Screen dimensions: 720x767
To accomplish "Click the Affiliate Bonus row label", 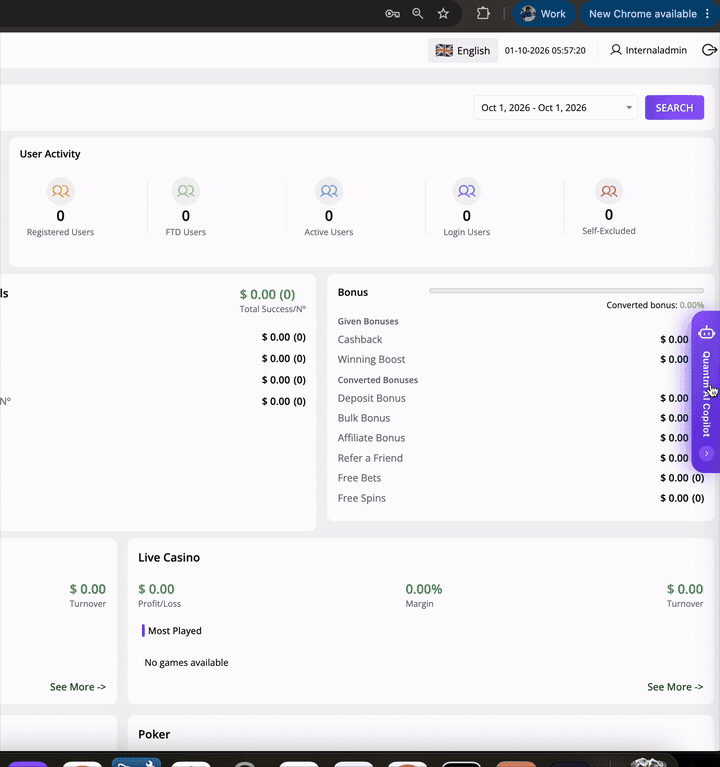I will pos(371,438).
